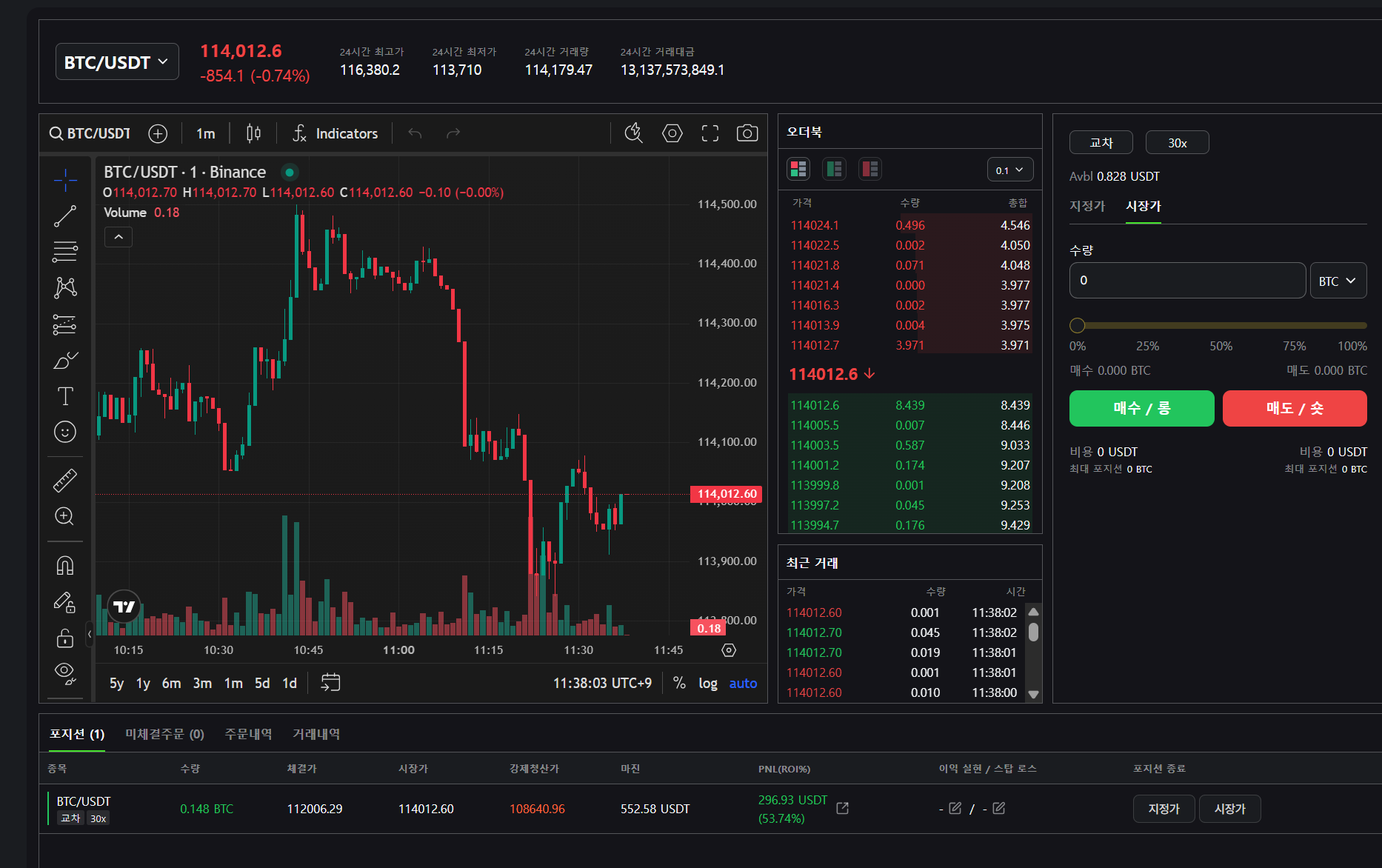This screenshot has height=868, width=1382.
Task: Toggle the magnet snap mode
Action: [x=65, y=566]
